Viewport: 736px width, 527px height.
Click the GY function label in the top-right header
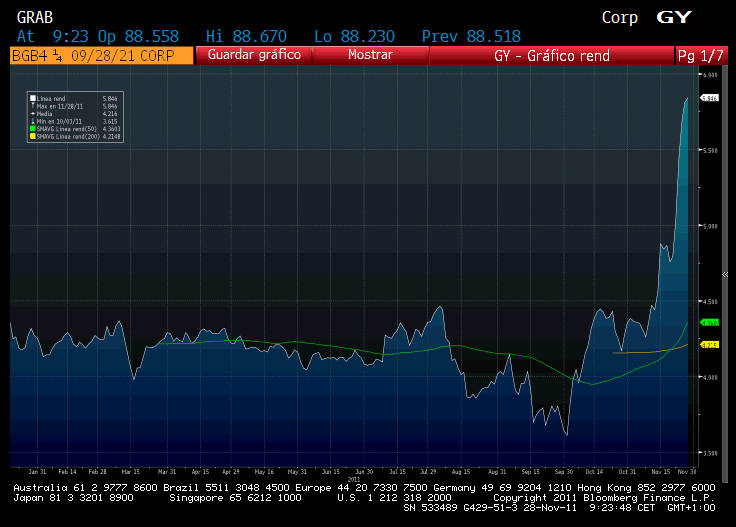pyautogui.click(x=674, y=17)
